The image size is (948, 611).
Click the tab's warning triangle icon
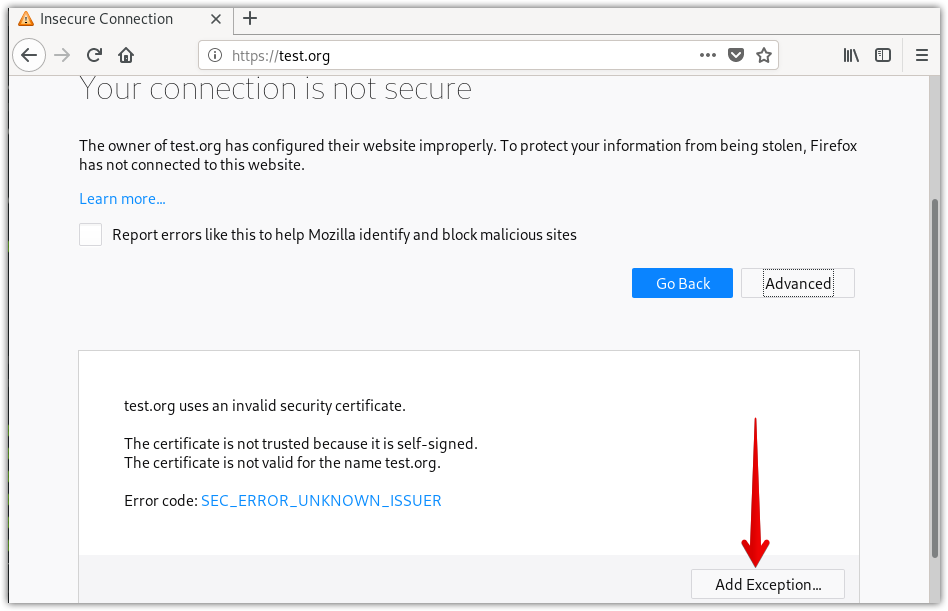(26, 19)
